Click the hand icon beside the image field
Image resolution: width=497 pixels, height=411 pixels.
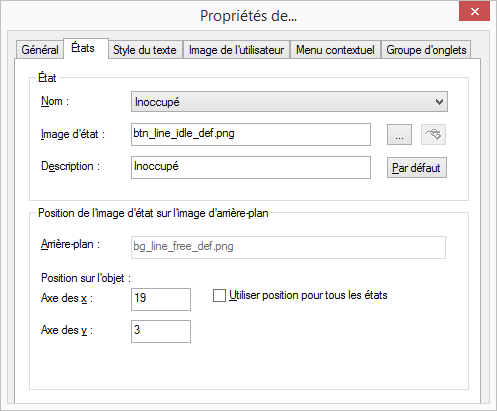(433, 135)
